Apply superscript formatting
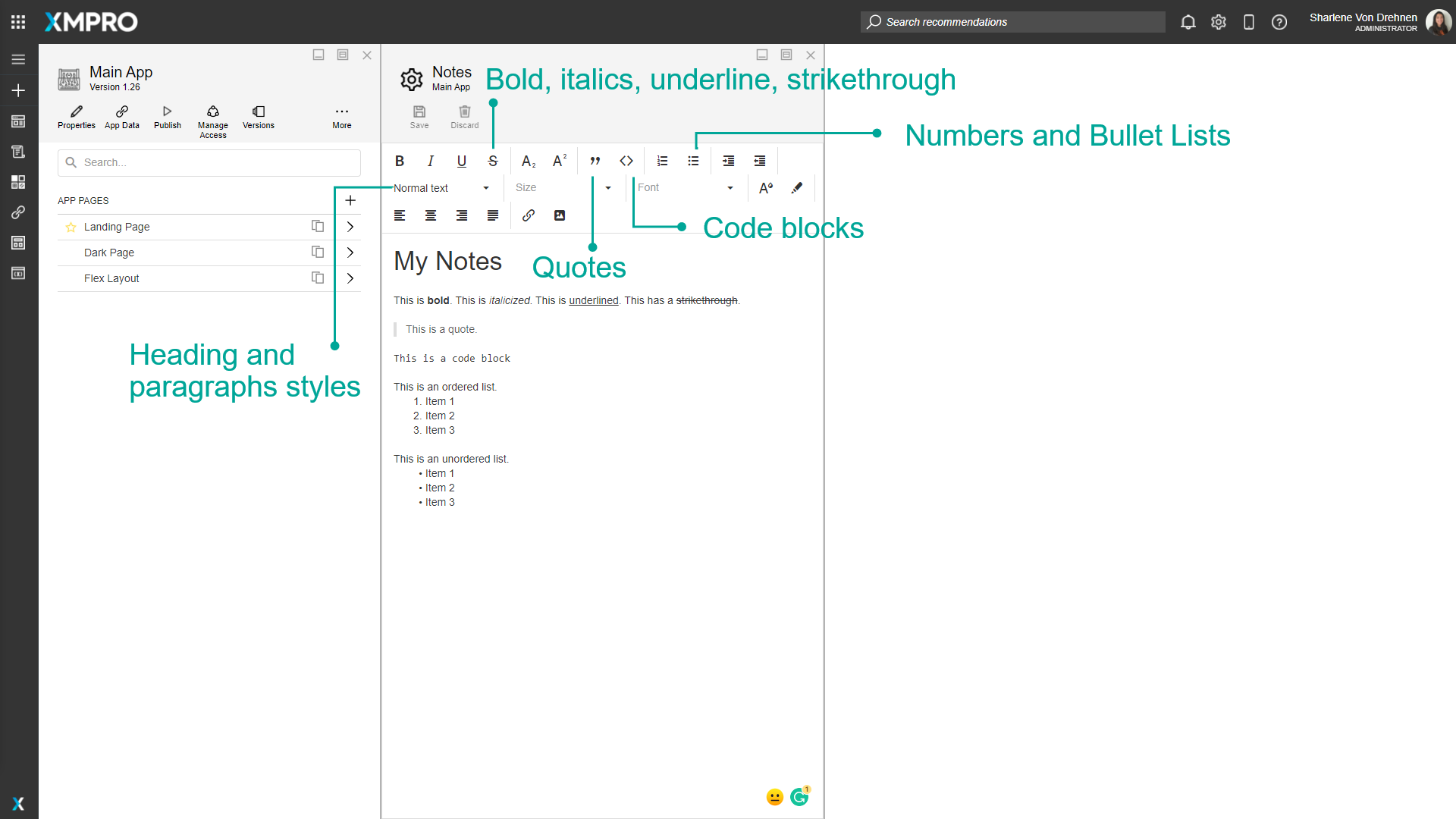 coord(560,161)
